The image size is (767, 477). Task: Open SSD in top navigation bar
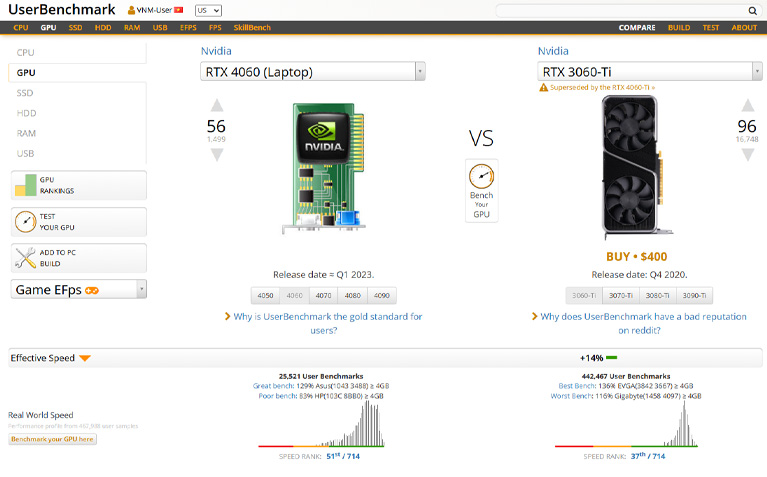pyautogui.click(x=75, y=28)
